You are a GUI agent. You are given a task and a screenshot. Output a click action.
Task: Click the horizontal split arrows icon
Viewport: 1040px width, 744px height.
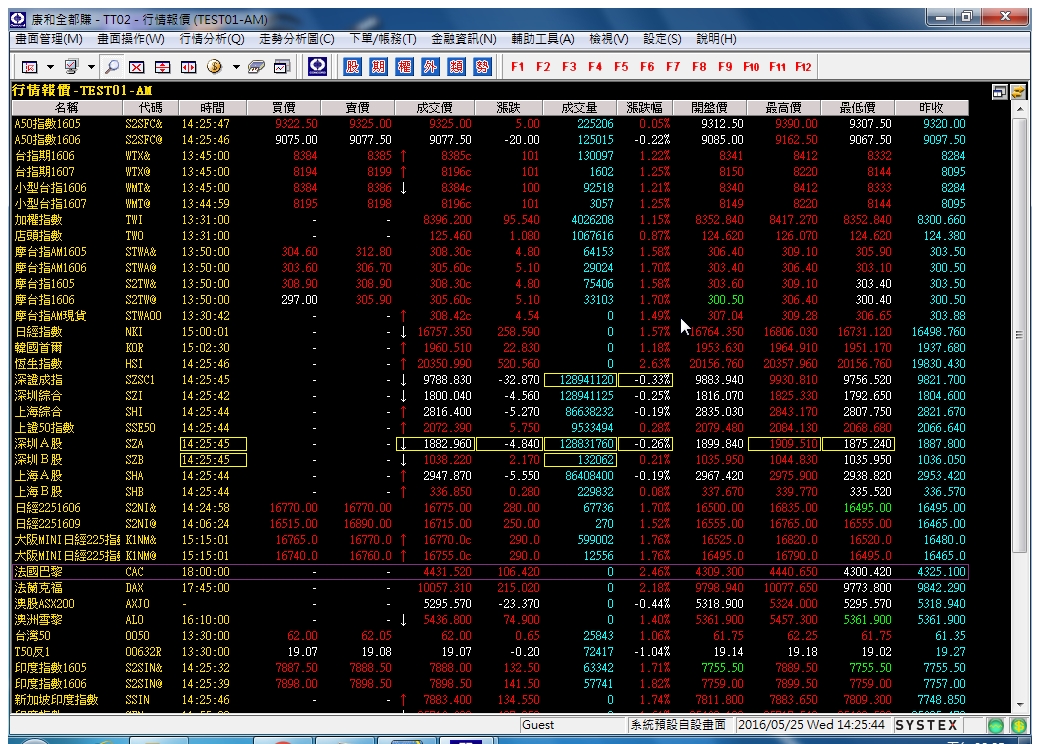point(188,67)
